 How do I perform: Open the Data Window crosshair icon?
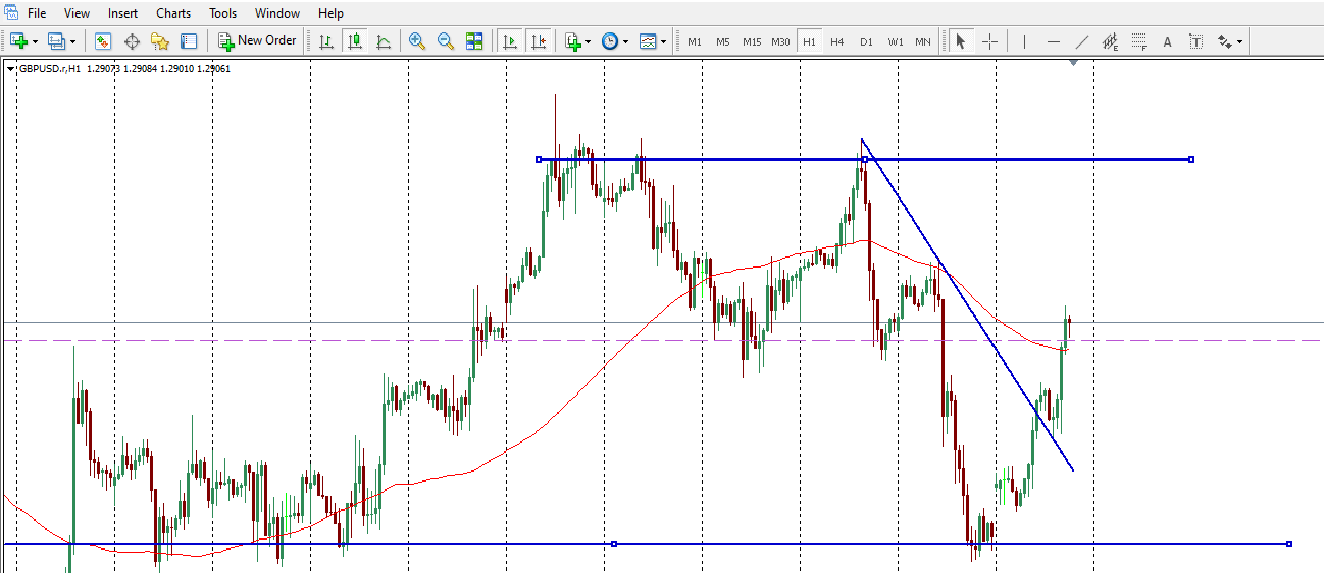[x=132, y=41]
